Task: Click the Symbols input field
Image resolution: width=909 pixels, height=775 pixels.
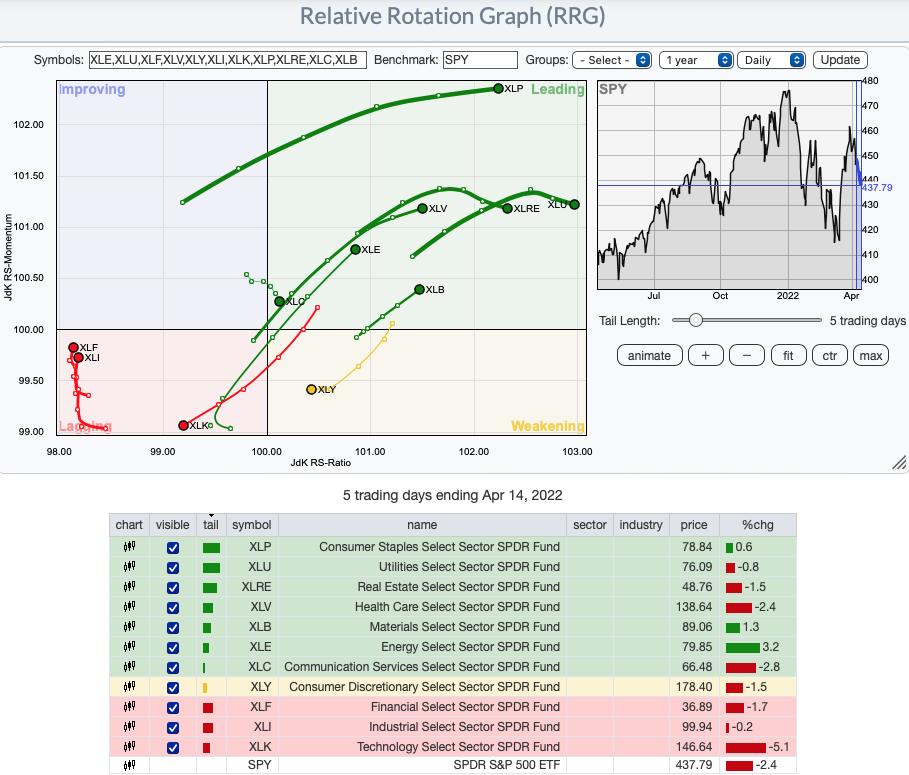Action: click(x=227, y=60)
